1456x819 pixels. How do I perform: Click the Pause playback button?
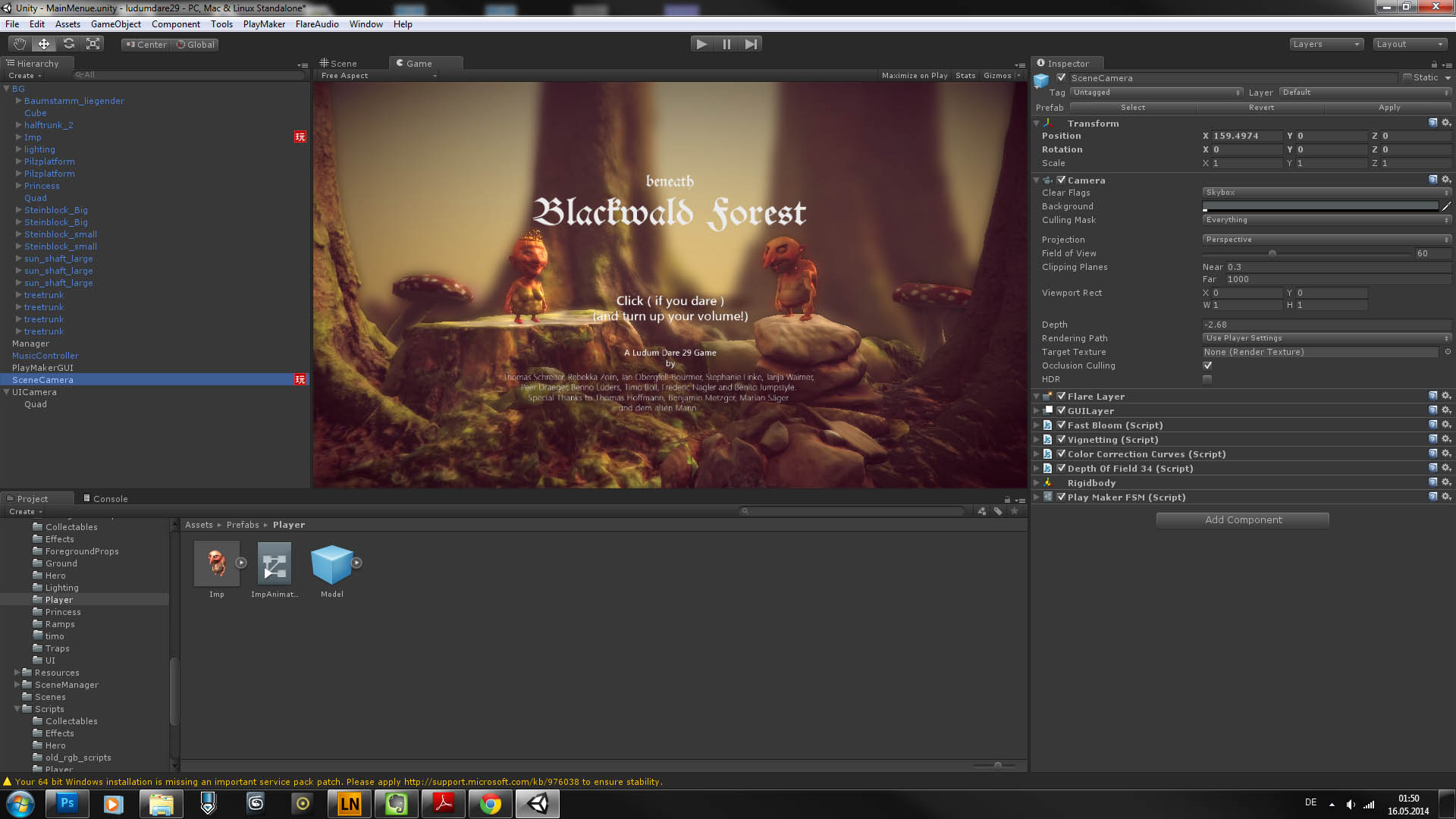pos(726,44)
